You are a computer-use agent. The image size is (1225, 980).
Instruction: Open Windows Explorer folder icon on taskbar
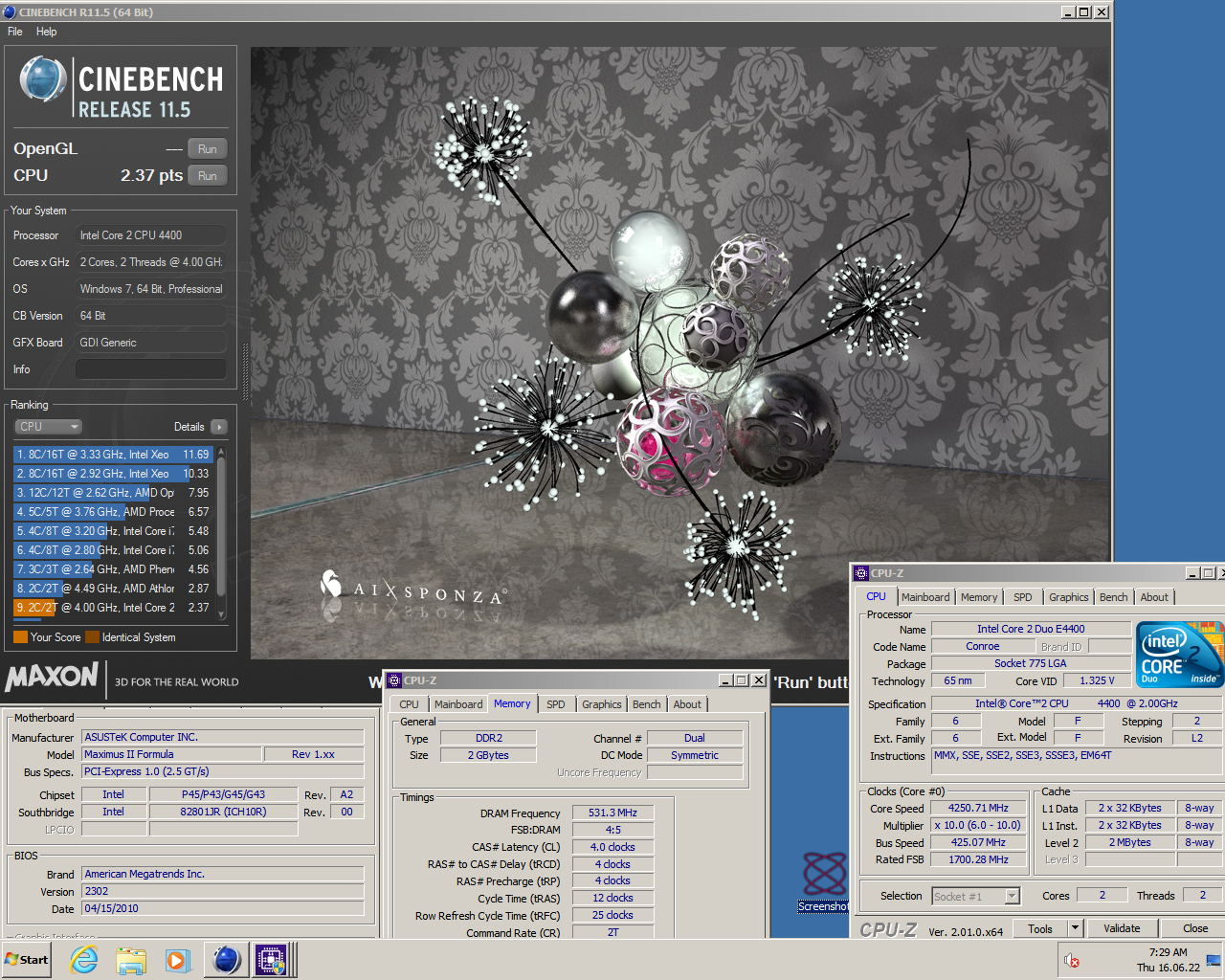(x=131, y=960)
